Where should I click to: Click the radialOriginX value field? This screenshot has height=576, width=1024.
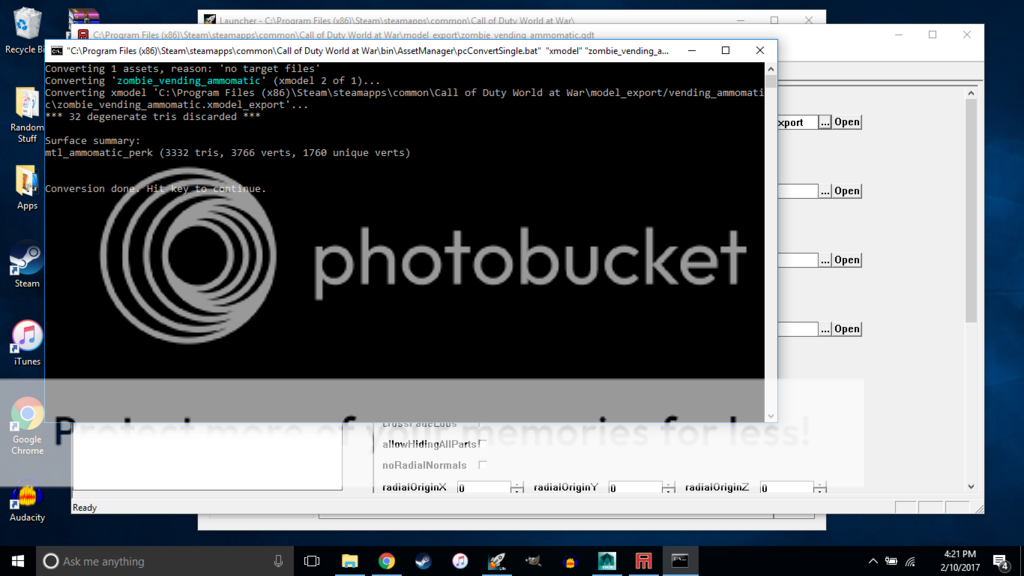pos(483,487)
